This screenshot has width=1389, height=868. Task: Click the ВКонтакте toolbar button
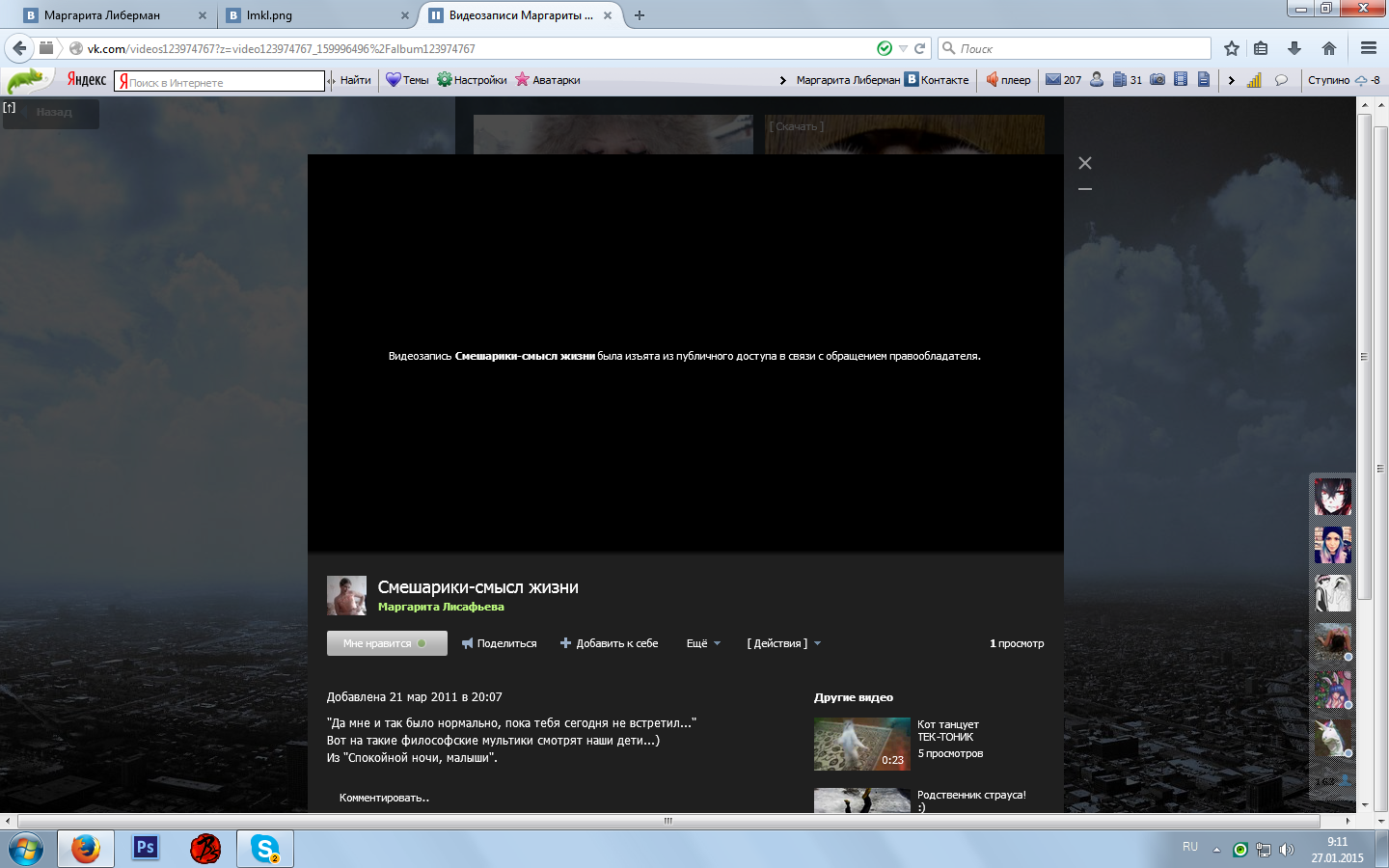937,80
